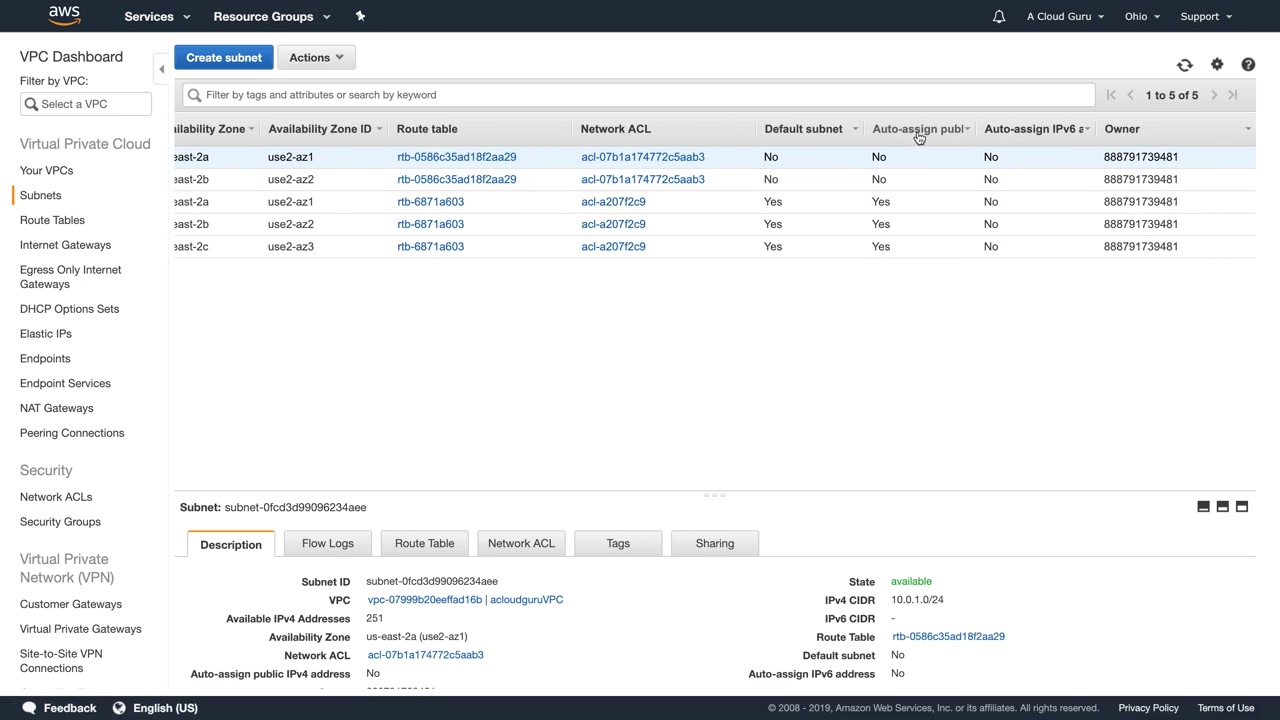Switch to the Flow Logs tab
This screenshot has width=1280, height=720.
click(x=327, y=543)
